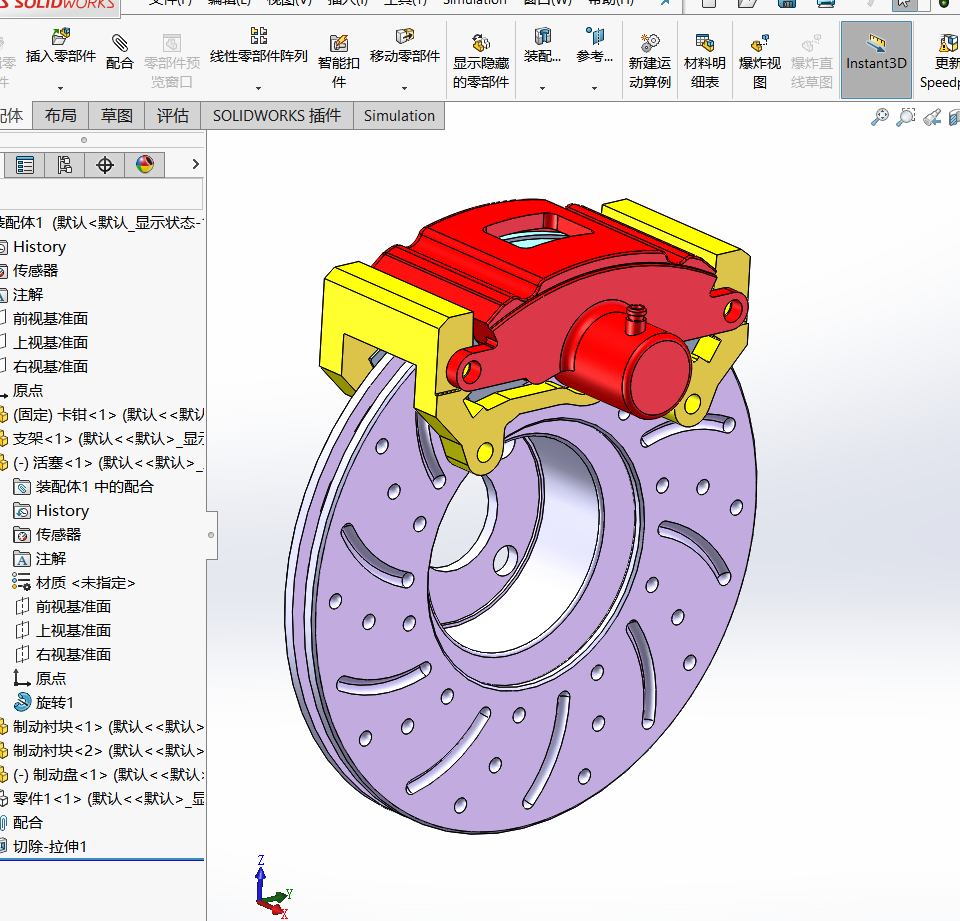Click Show Hidden Components (显示隐藏的零部件)

pos(481,61)
